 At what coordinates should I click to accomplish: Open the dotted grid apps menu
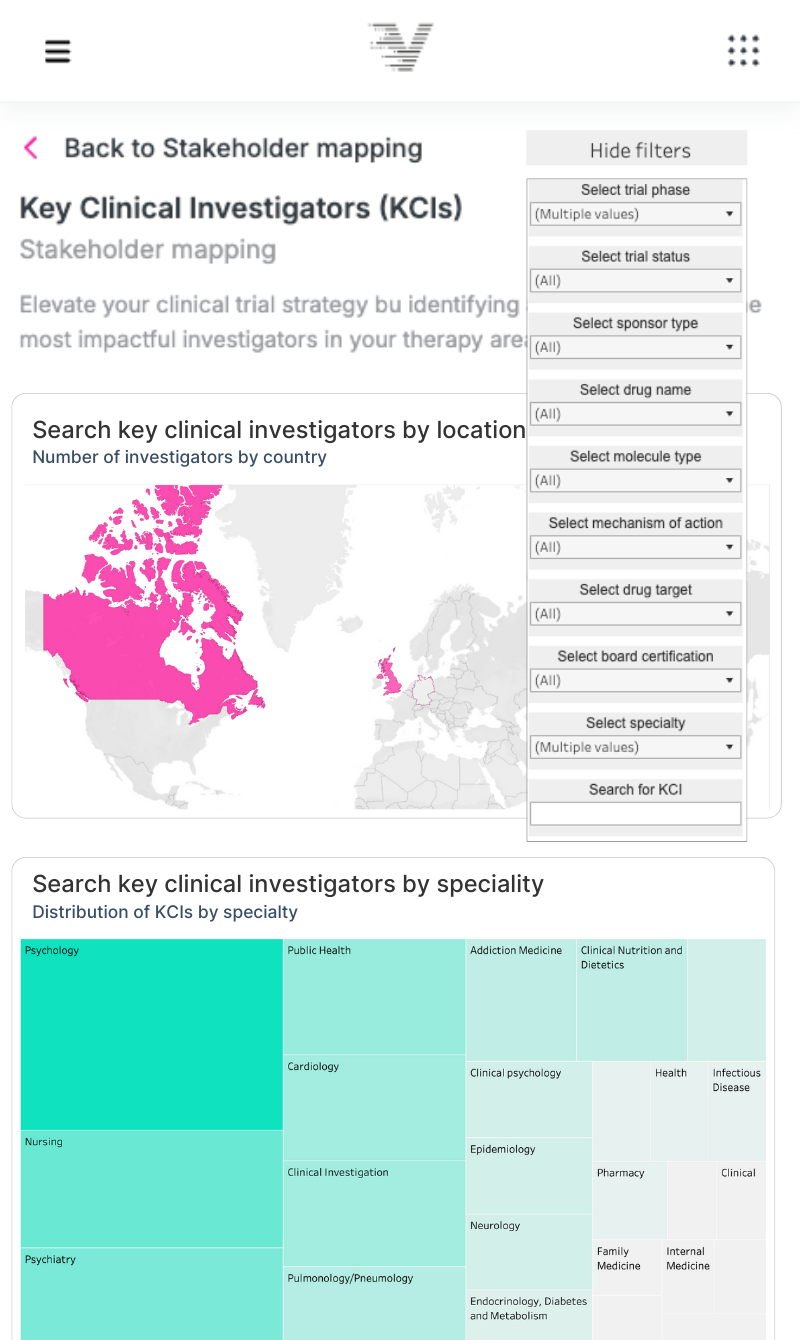click(743, 50)
